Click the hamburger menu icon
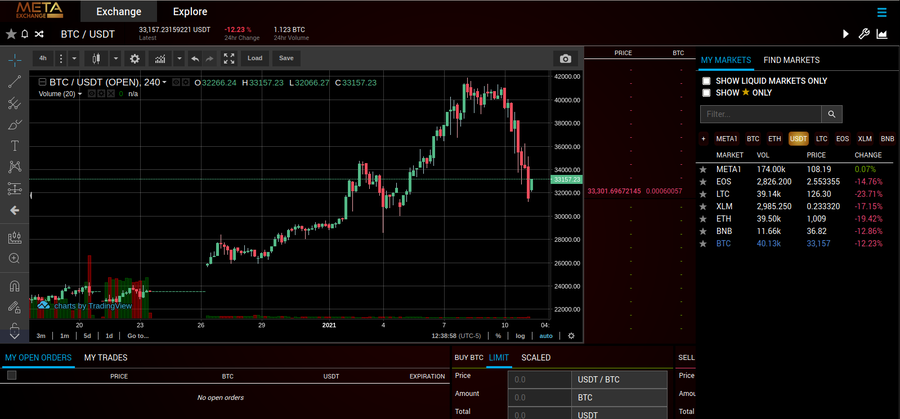 (881, 12)
